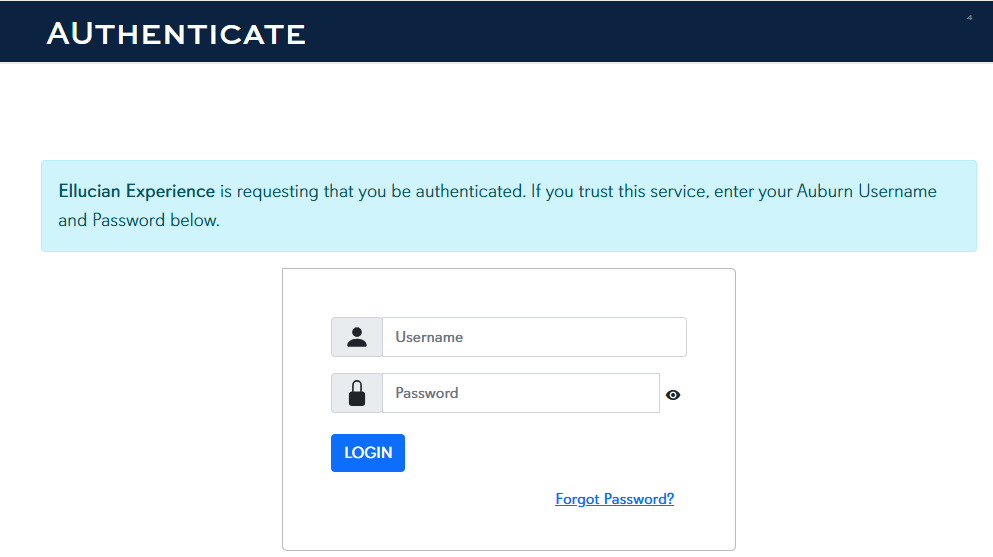Click the empty navy header bar area

click(x=620, y=32)
